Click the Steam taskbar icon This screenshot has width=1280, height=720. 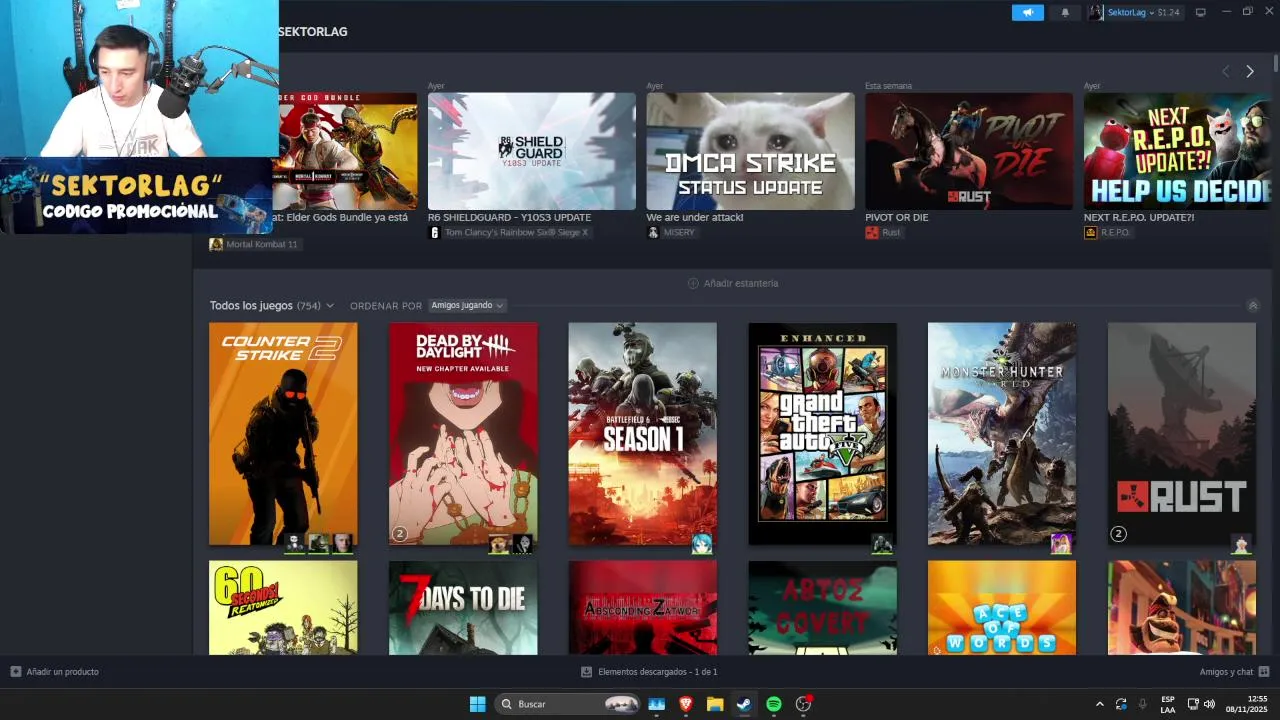[x=744, y=704]
